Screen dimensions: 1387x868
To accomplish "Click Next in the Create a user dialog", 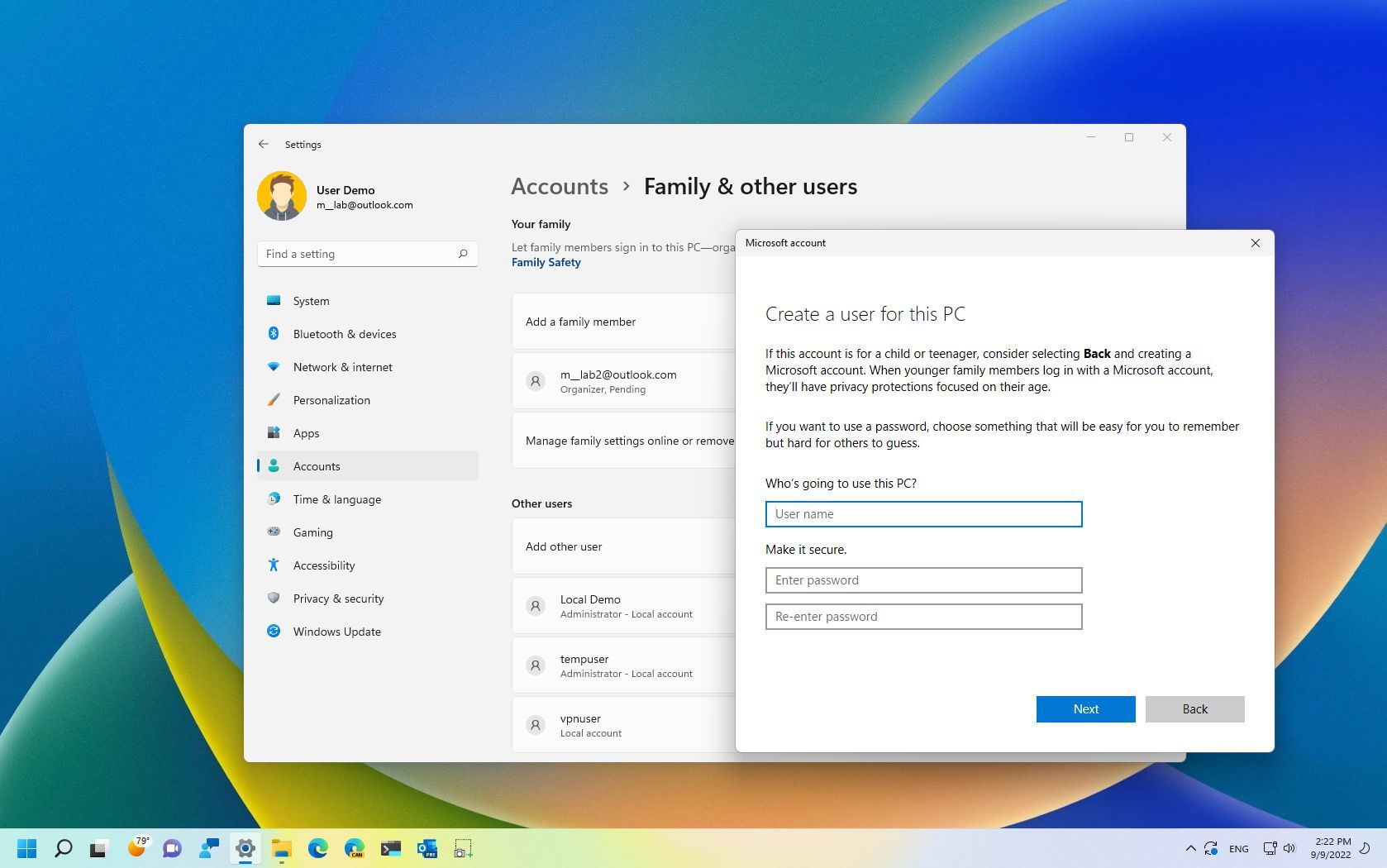I will click(x=1085, y=708).
